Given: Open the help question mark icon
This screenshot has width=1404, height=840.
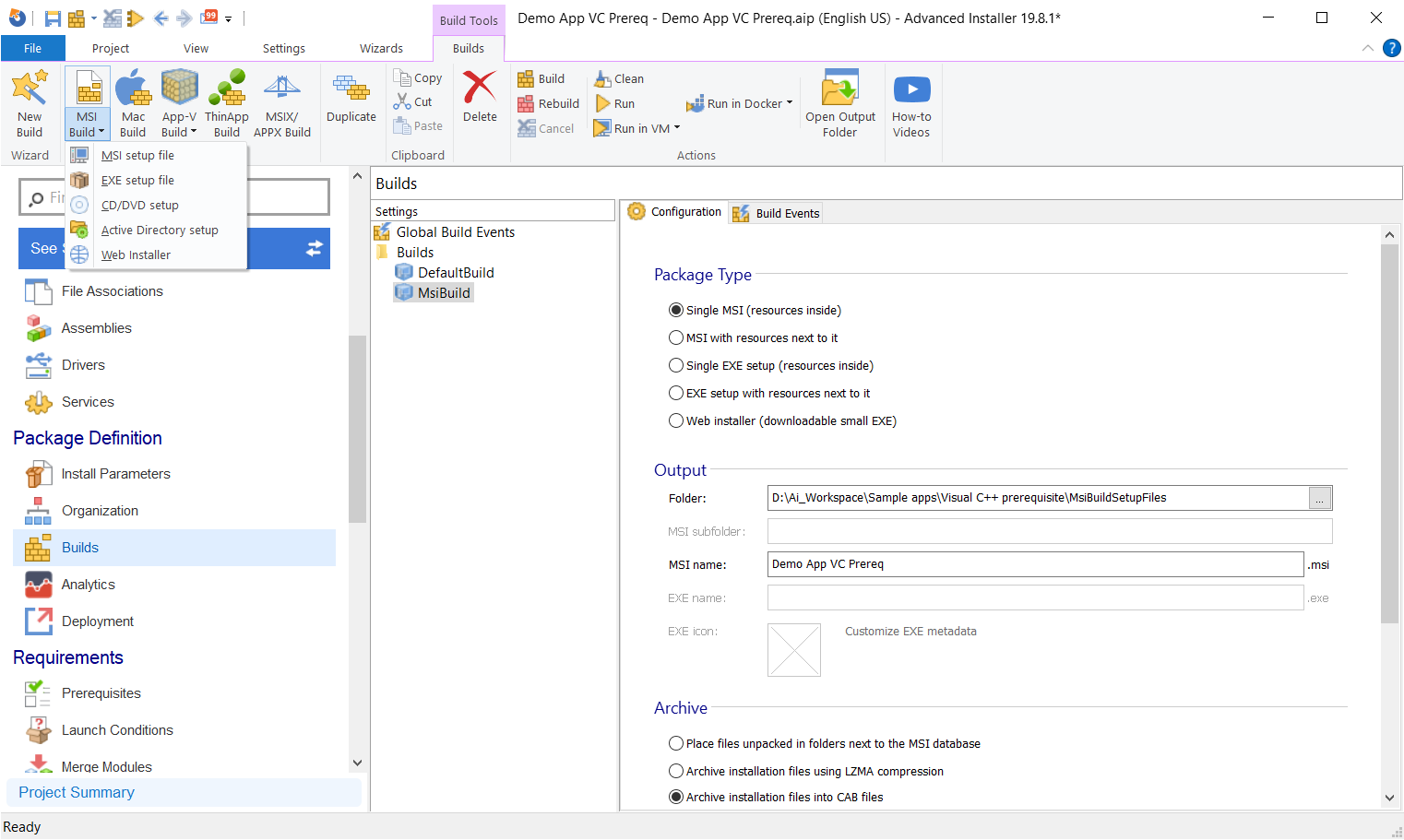Looking at the screenshot, I should point(1392,48).
